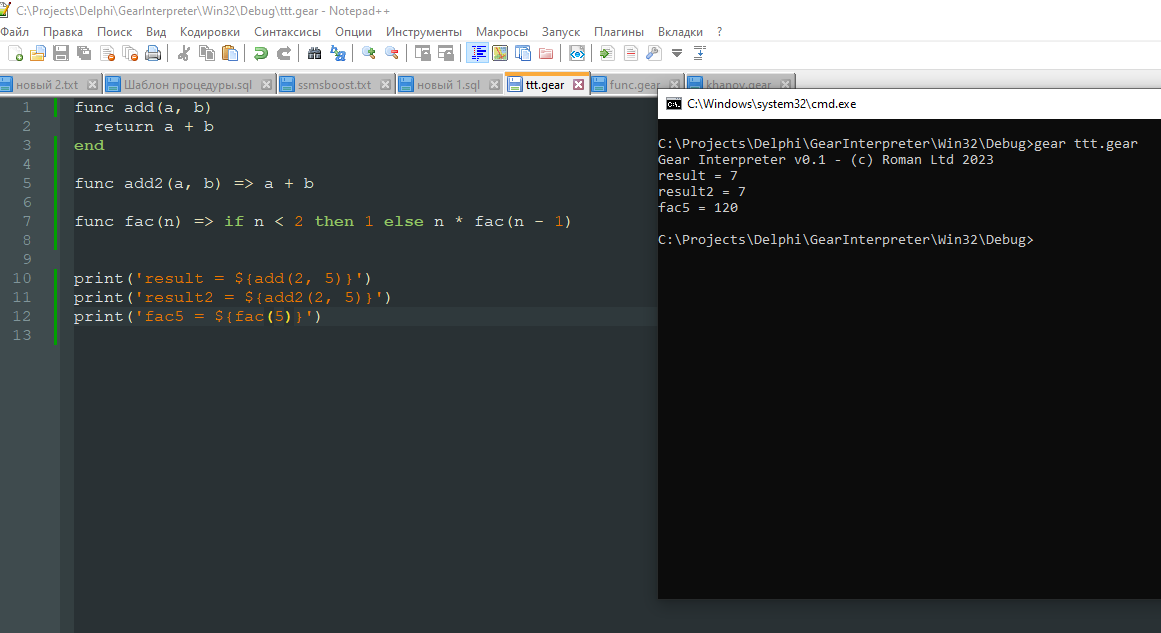The height and width of the screenshot is (633, 1161).
Task: Click line number 7 in margin
Action: pos(27,221)
